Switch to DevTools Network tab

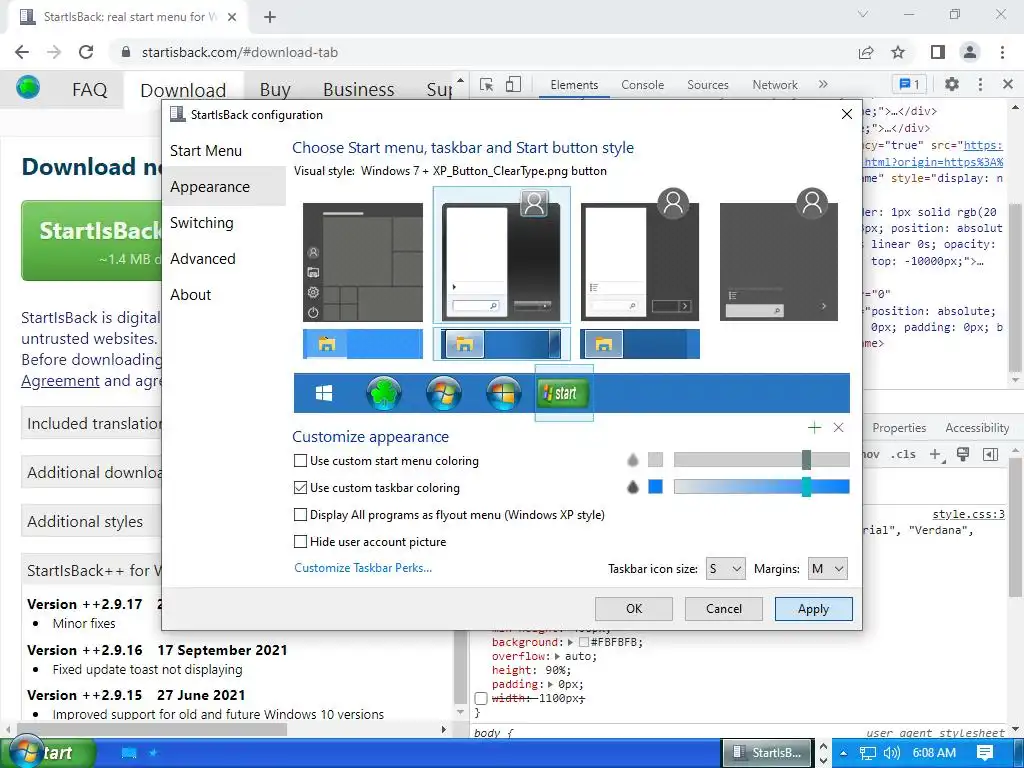(x=775, y=85)
